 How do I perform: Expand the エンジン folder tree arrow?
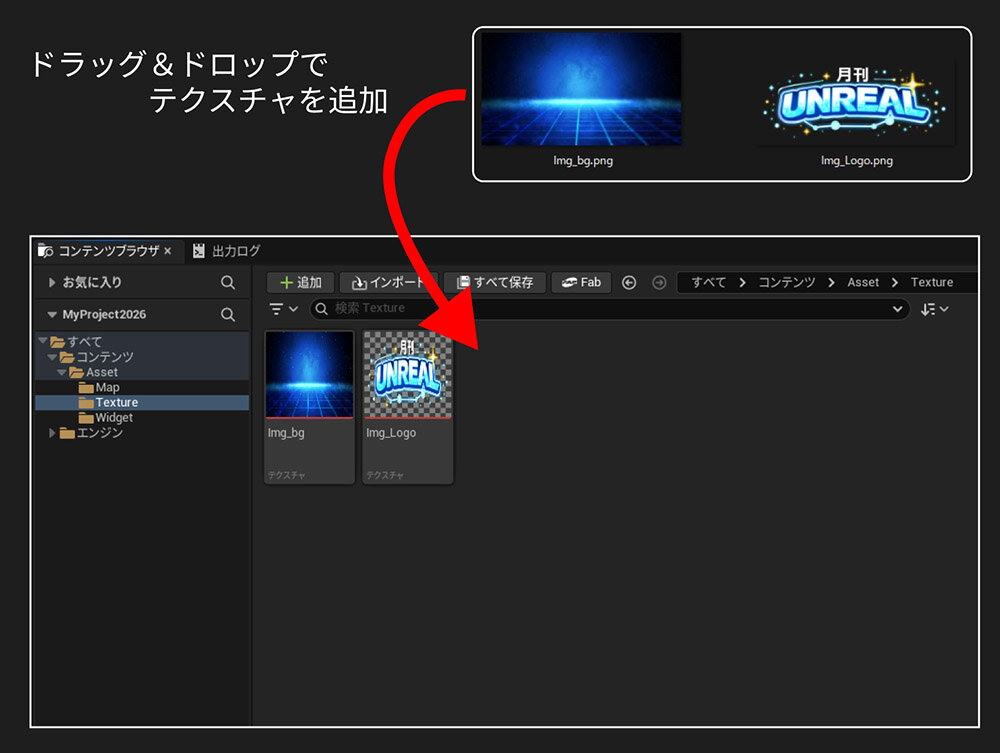tap(53, 433)
